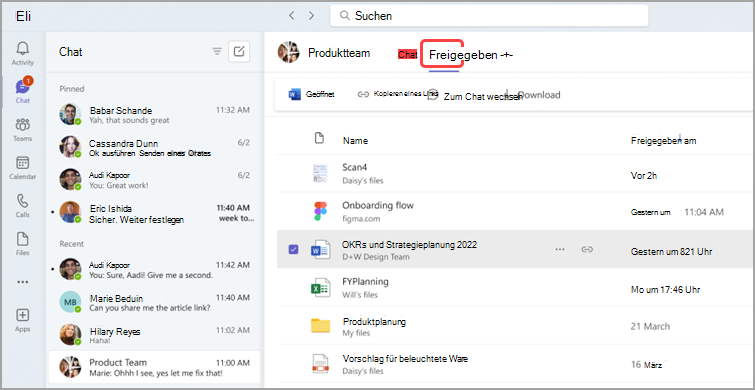Click the forward navigation arrow
The image size is (755, 390).
click(311, 16)
